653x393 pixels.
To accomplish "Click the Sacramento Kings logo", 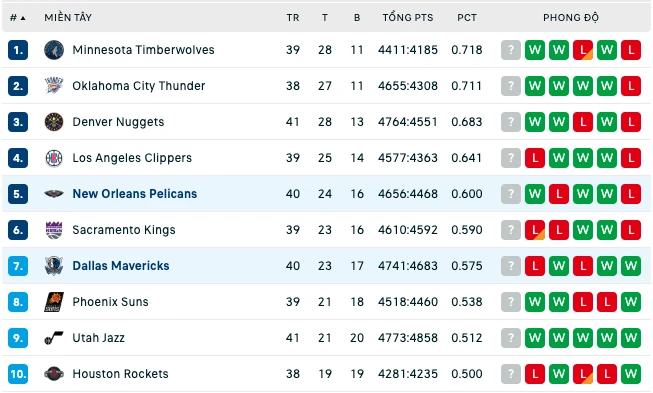I will pyautogui.click(x=54, y=230).
